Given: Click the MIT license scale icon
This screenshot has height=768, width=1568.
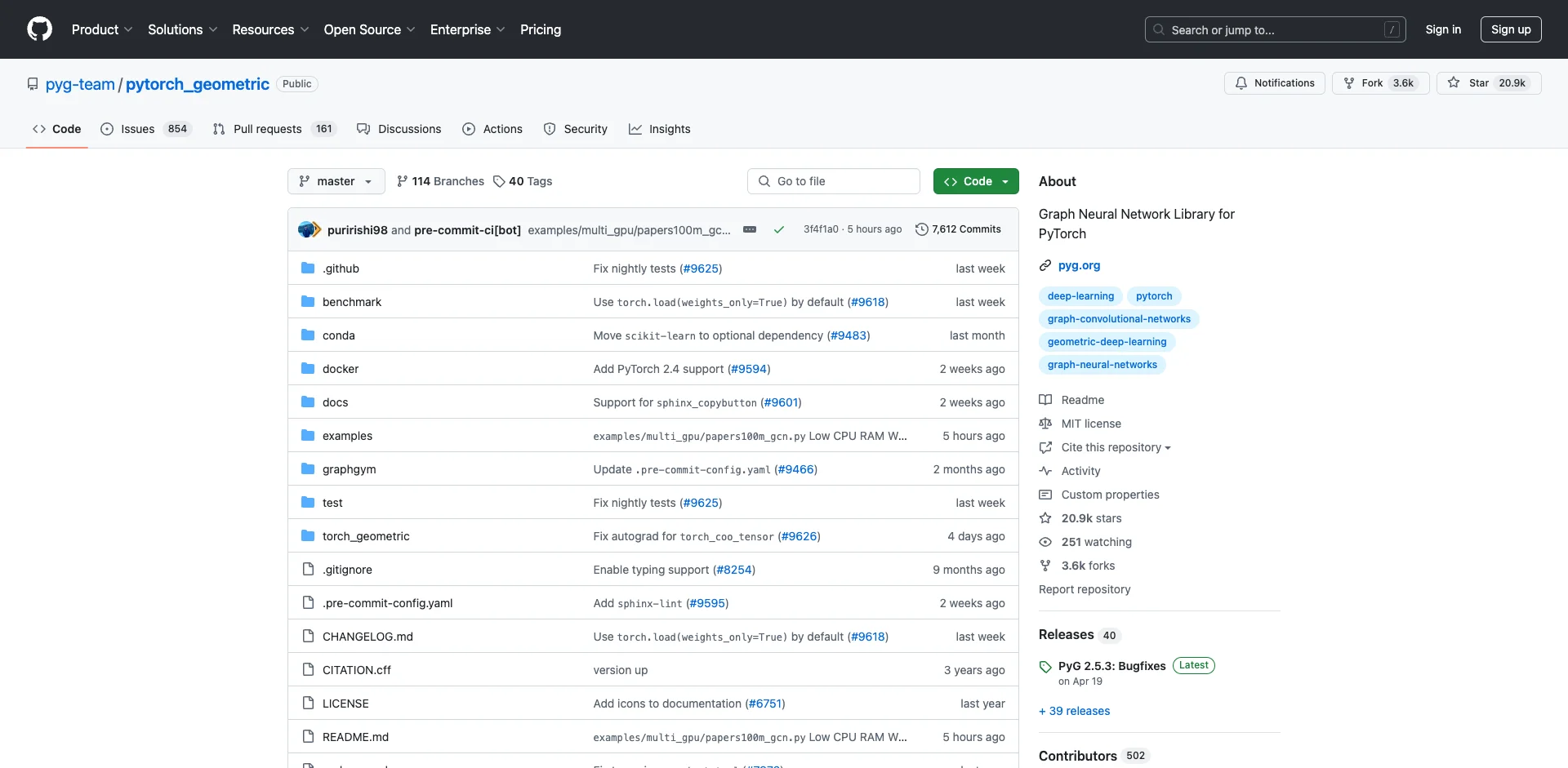Looking at the screenshot, I should pos(1045,424).
